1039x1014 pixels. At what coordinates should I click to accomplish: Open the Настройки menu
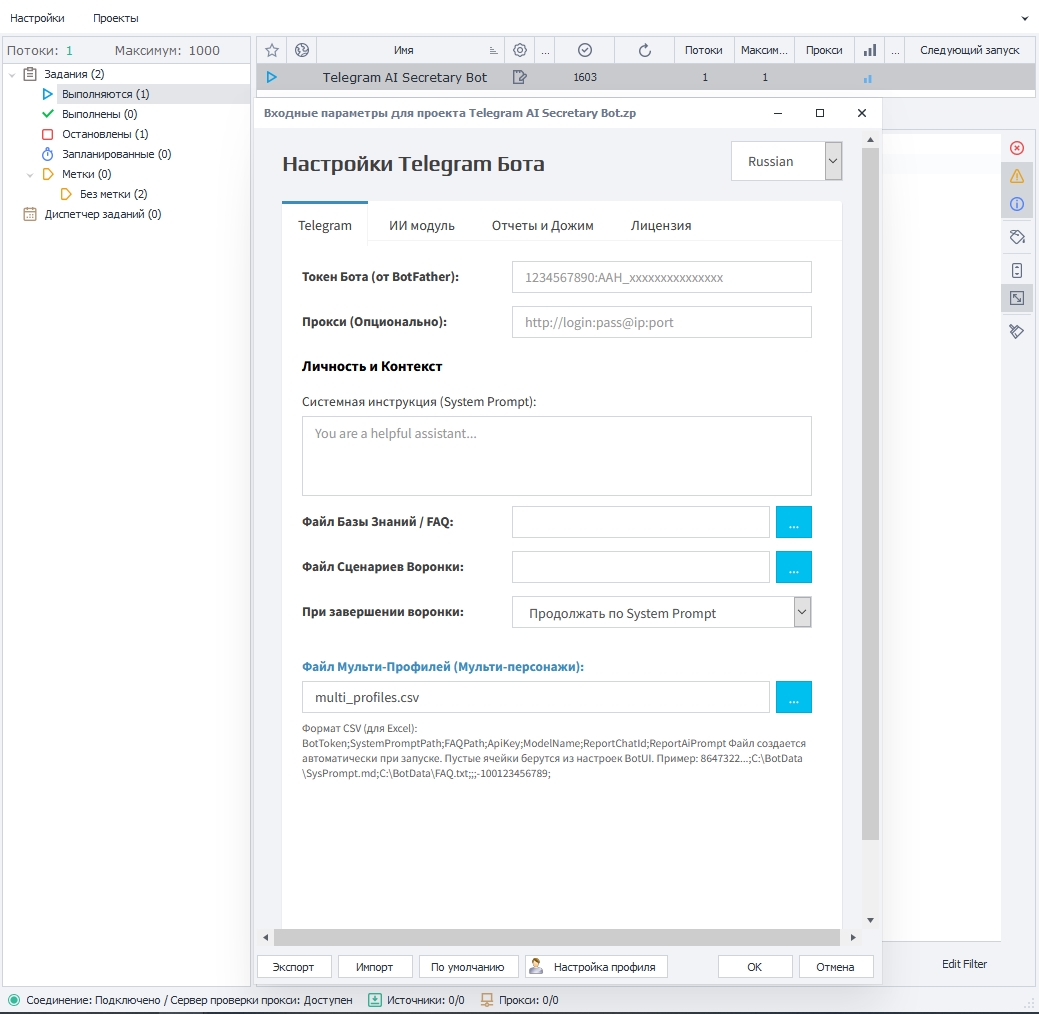(x=37, y=18)
